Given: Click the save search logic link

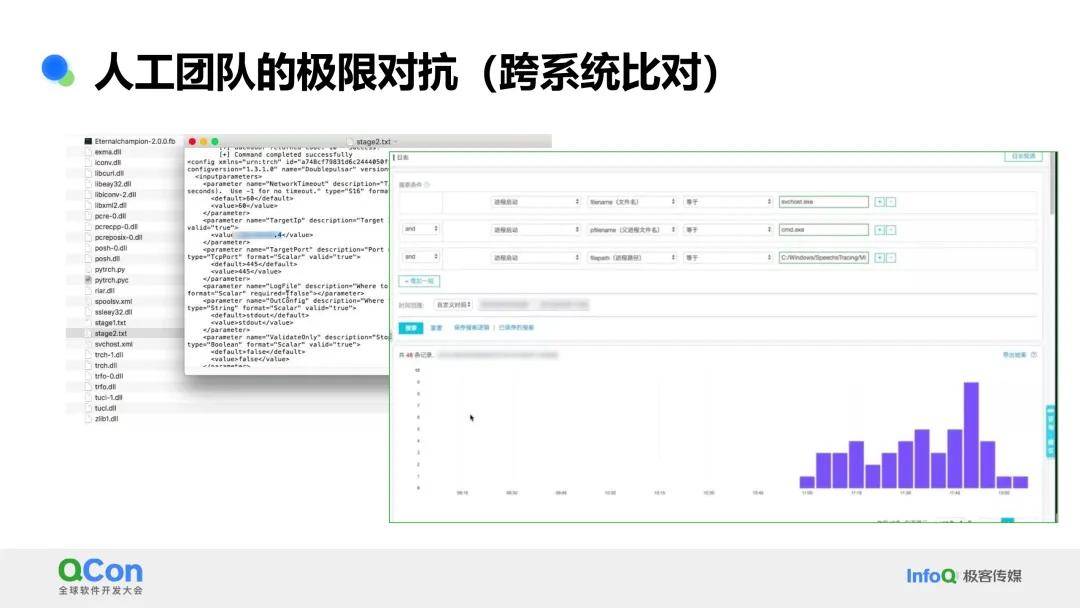Looking at the screenshot, I should pos(471,328).
